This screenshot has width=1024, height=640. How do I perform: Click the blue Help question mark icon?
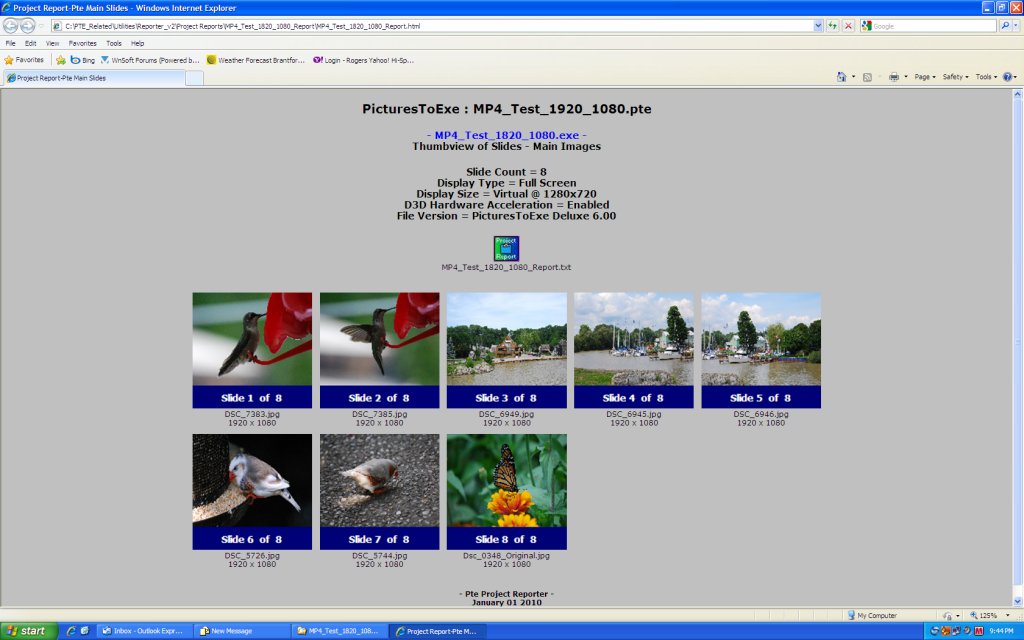(1008, 77)
